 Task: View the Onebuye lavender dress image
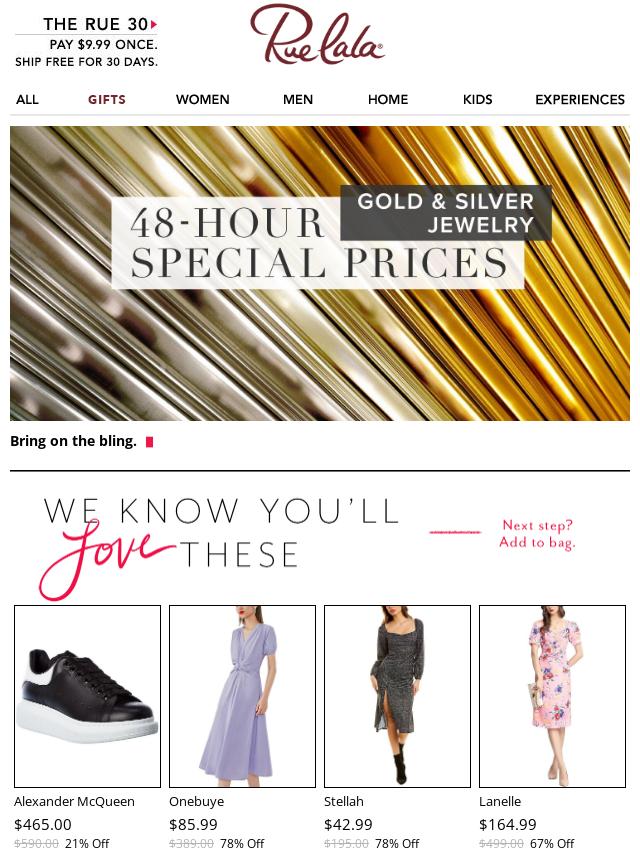pos(242,696)
